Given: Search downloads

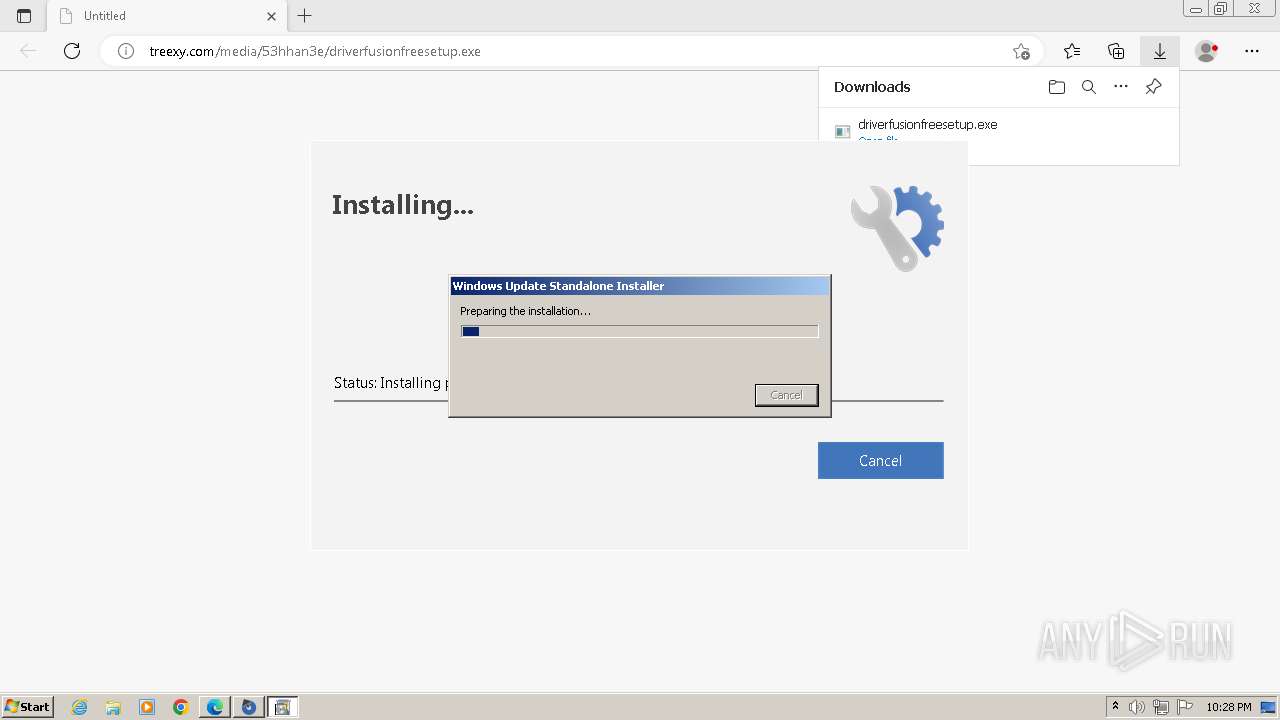Looking at the screenshot, I should pos(1089,87).
